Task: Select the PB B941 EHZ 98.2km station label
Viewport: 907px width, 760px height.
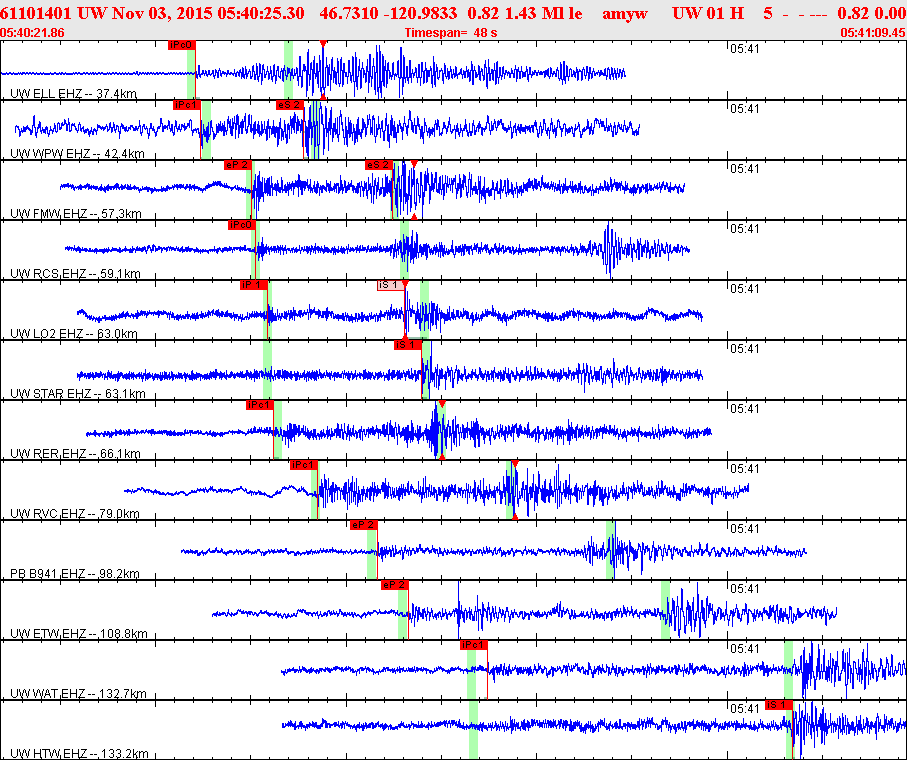Action: point(75,574)
